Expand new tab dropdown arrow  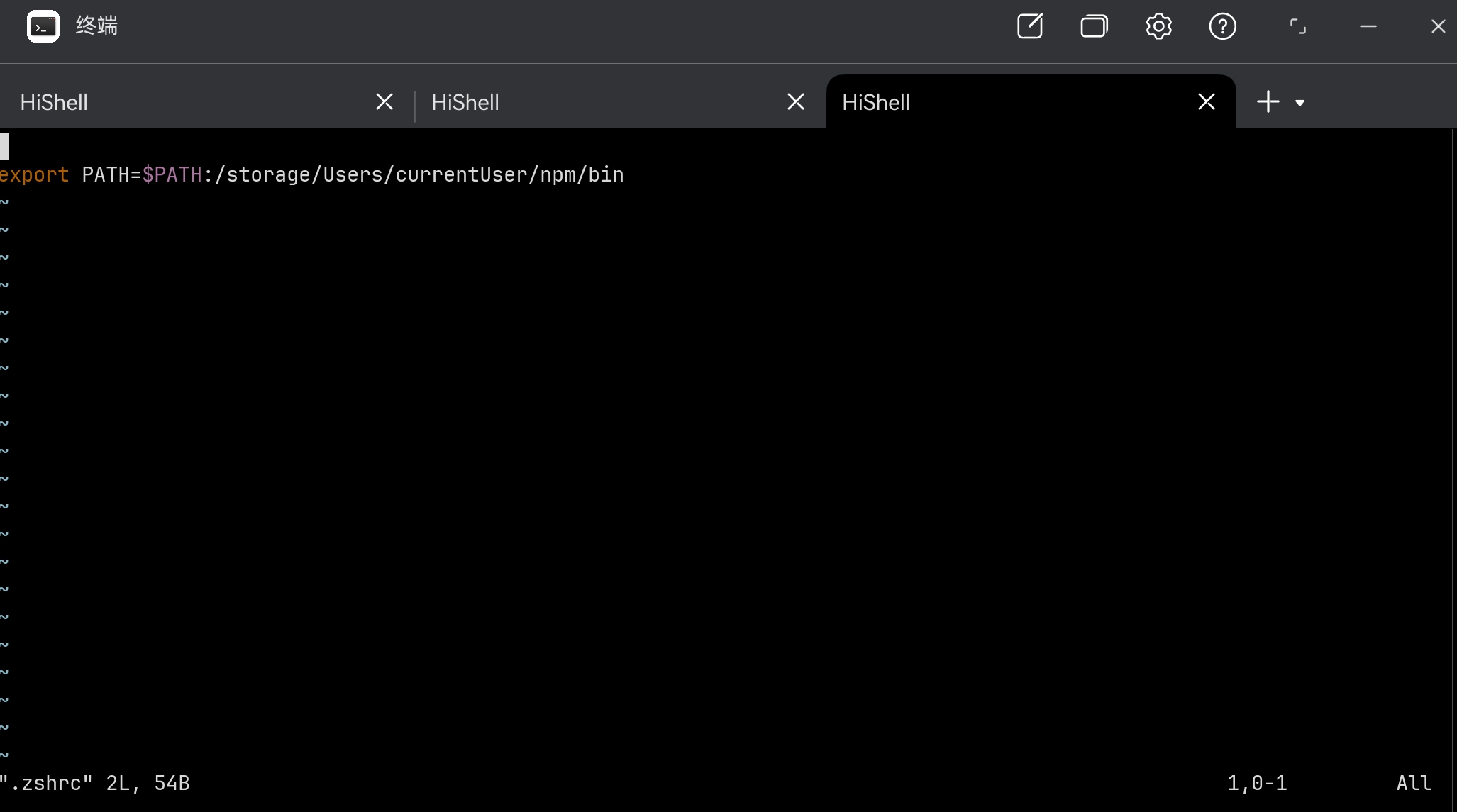[x=1300, y=103]
